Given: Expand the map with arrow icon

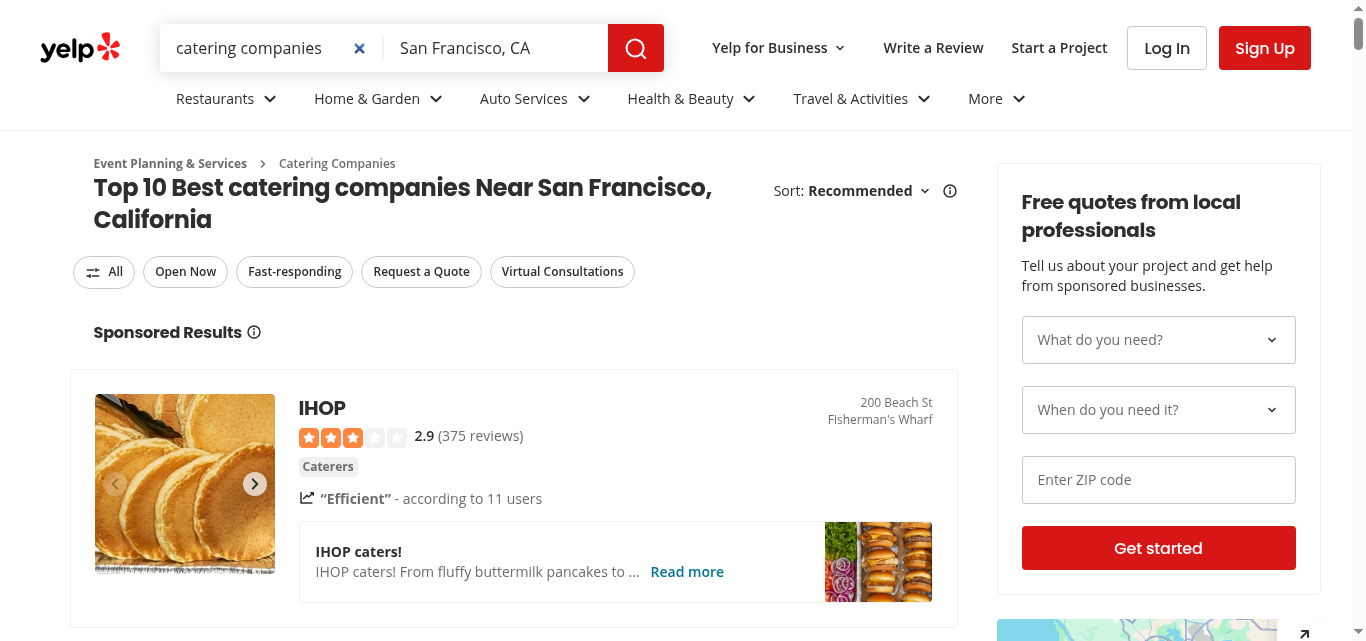Looking at the screenshot, I should click(1304, 633).
